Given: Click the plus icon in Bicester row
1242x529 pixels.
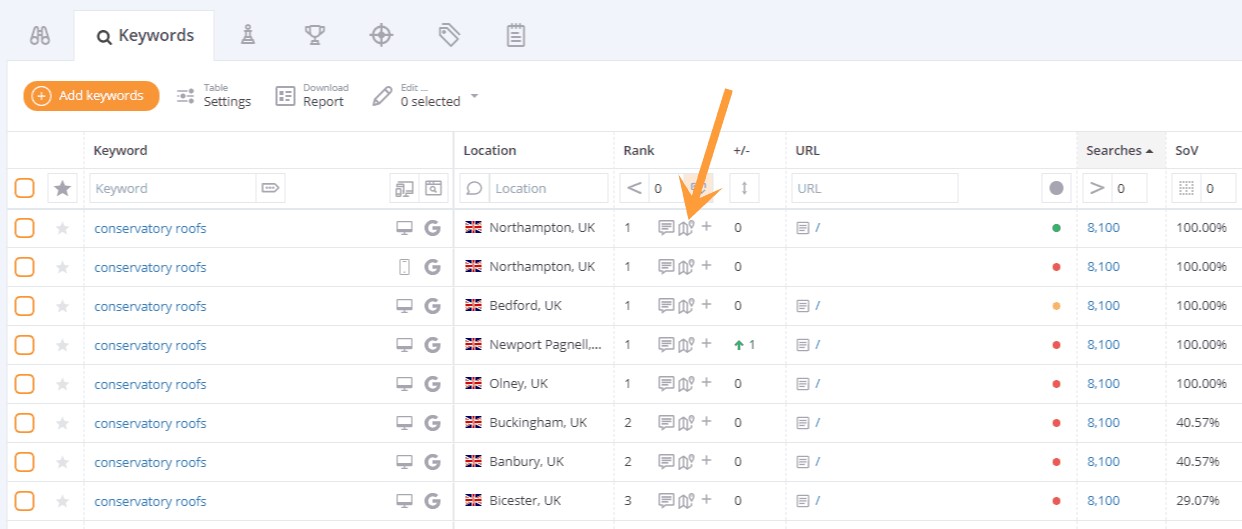Looking at the screenshot, I should tap(706, 500).
